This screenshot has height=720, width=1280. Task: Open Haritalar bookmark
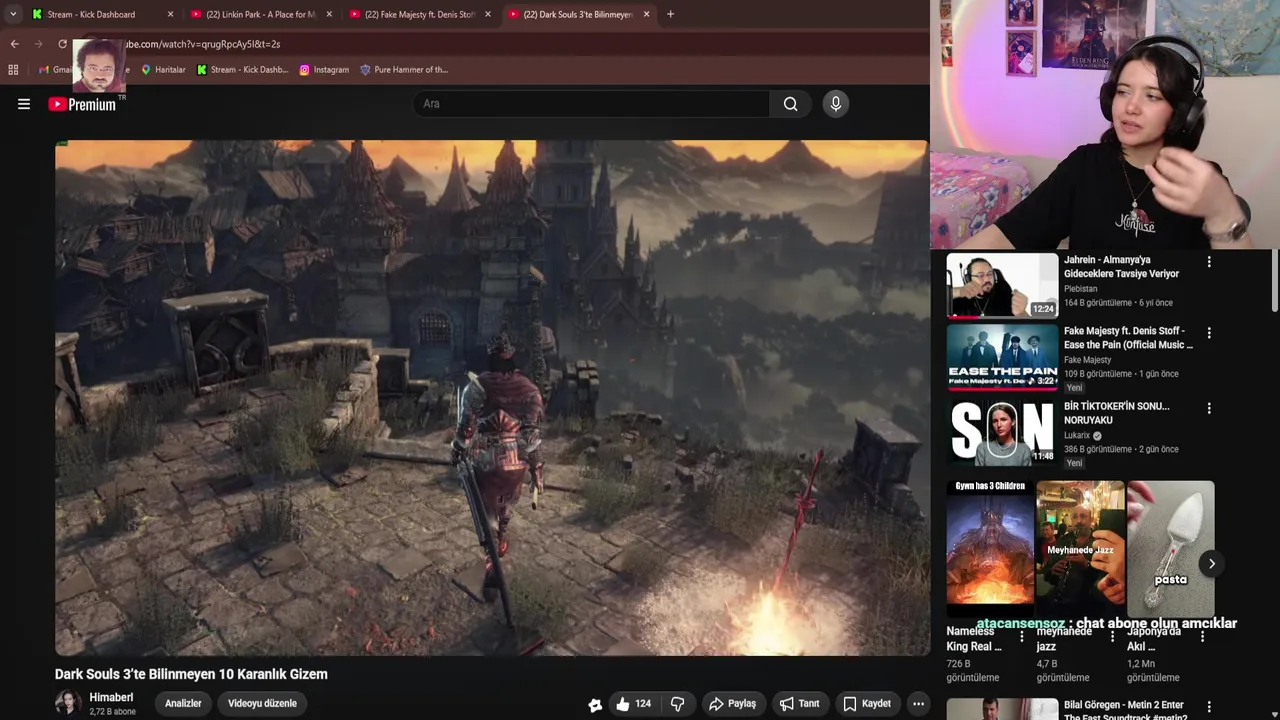tap(163, 70)
